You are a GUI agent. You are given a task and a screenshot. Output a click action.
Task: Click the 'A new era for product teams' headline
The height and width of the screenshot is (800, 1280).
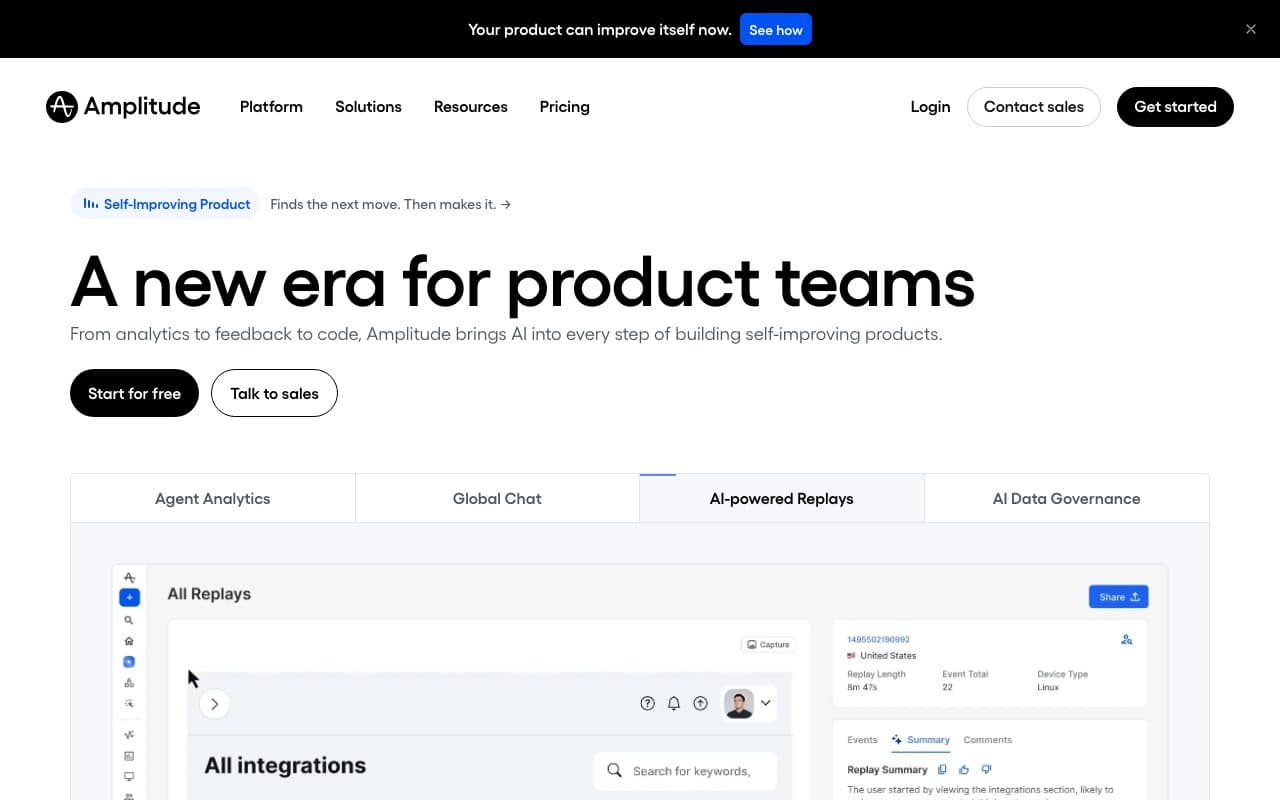[x=522, y=282]
